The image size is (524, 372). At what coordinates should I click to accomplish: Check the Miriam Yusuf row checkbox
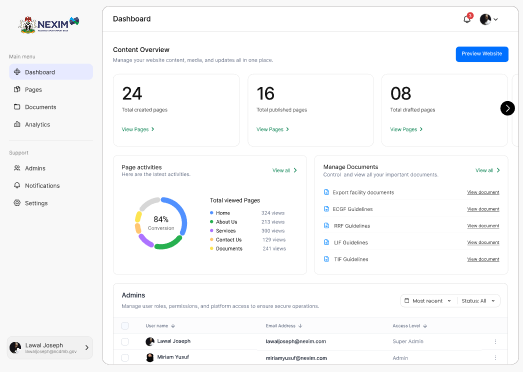[x=125, y=358]
